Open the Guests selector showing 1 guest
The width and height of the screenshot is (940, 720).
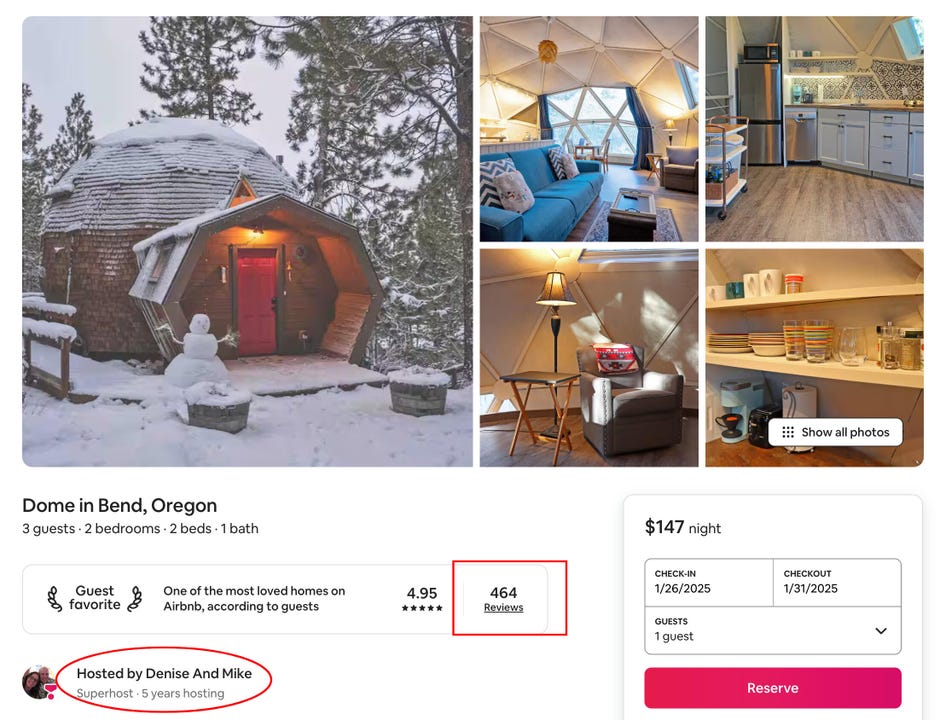pos(773,630)
